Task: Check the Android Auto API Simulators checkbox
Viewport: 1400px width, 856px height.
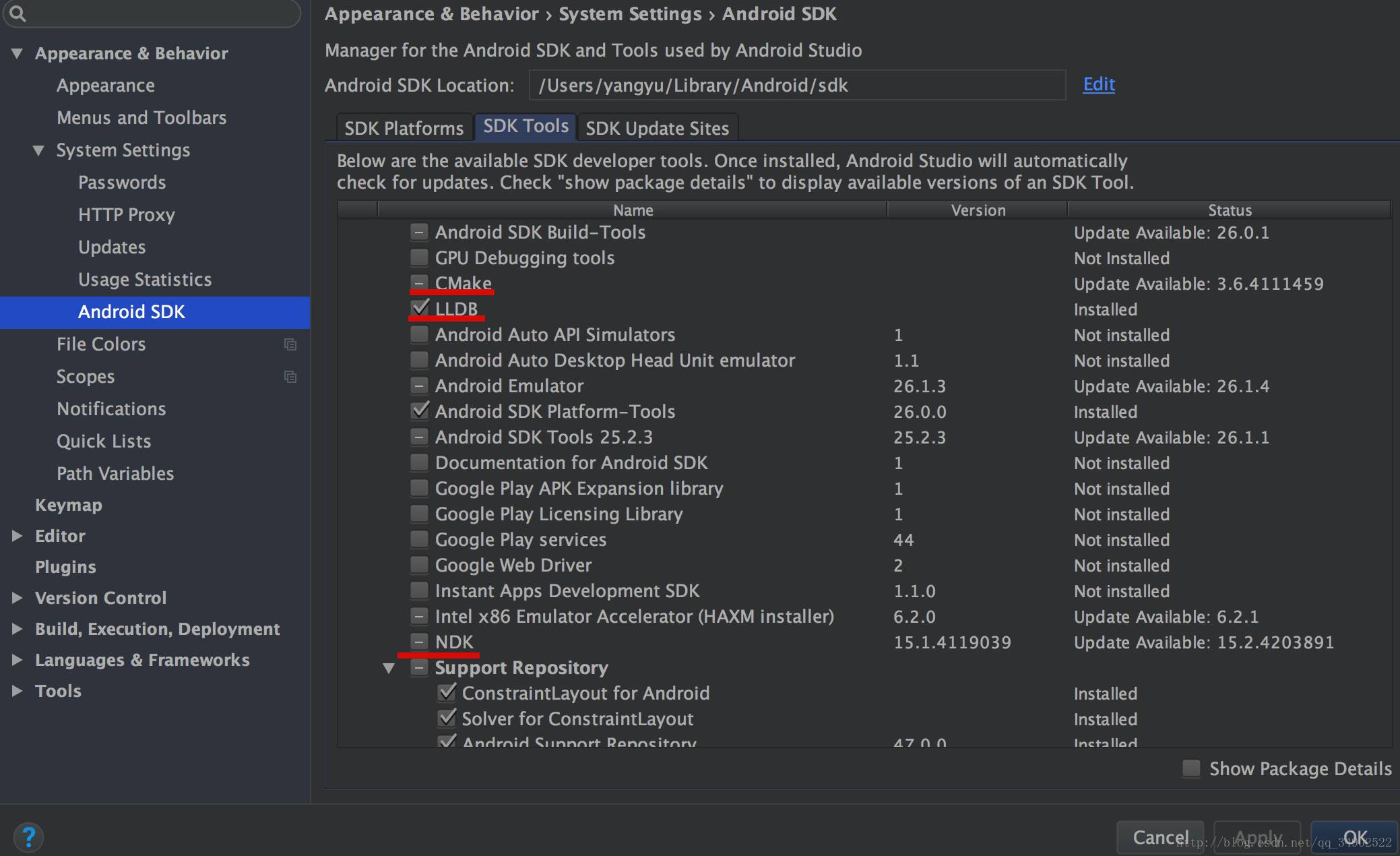Action: coord(419,334)
